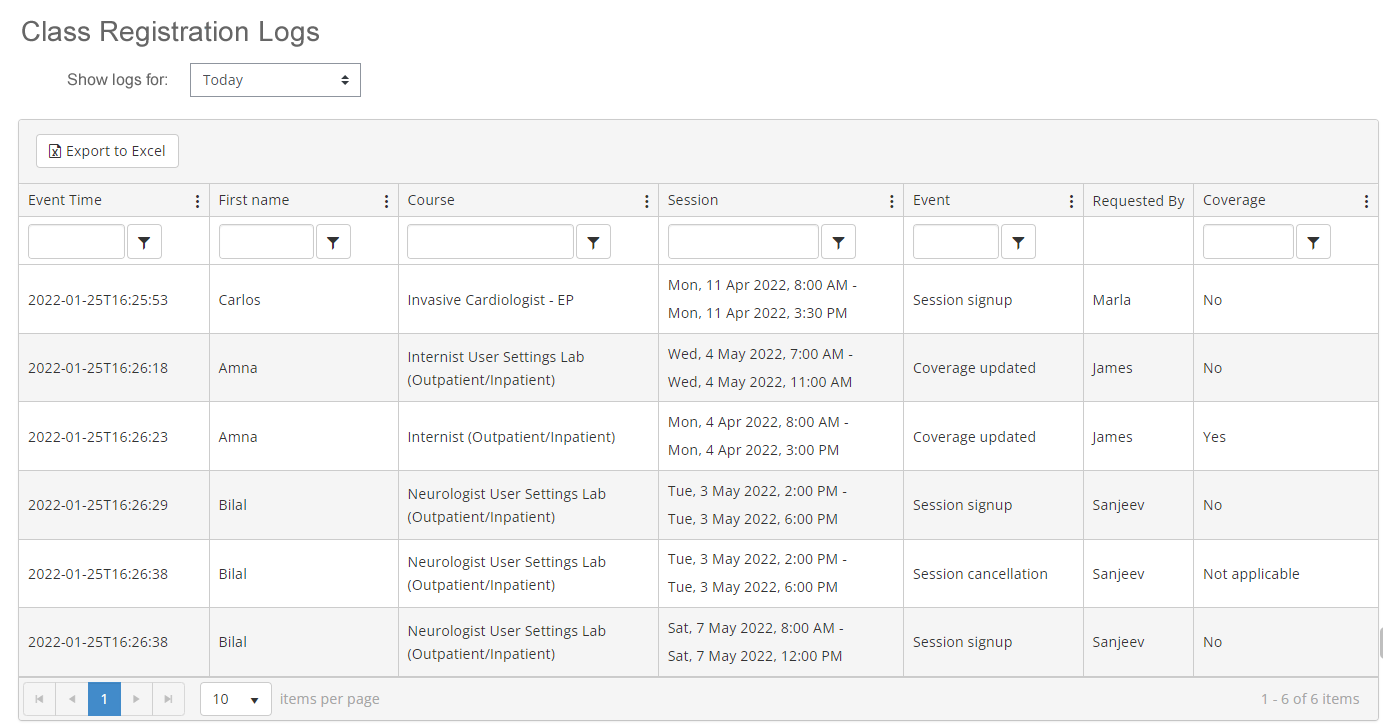1383x726 pixels.
Task: Open the Course column filter funnel
Action: (593, 242)
